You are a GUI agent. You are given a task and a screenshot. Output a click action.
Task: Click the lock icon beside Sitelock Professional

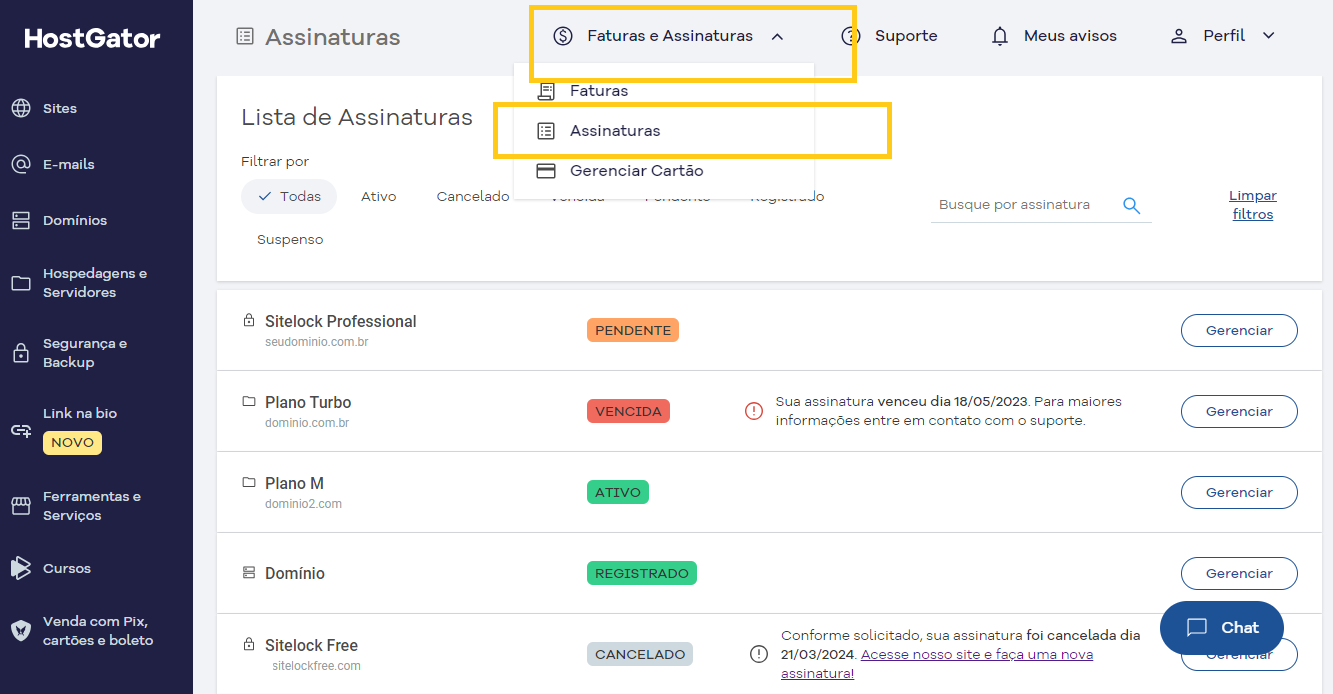point(249,320)
